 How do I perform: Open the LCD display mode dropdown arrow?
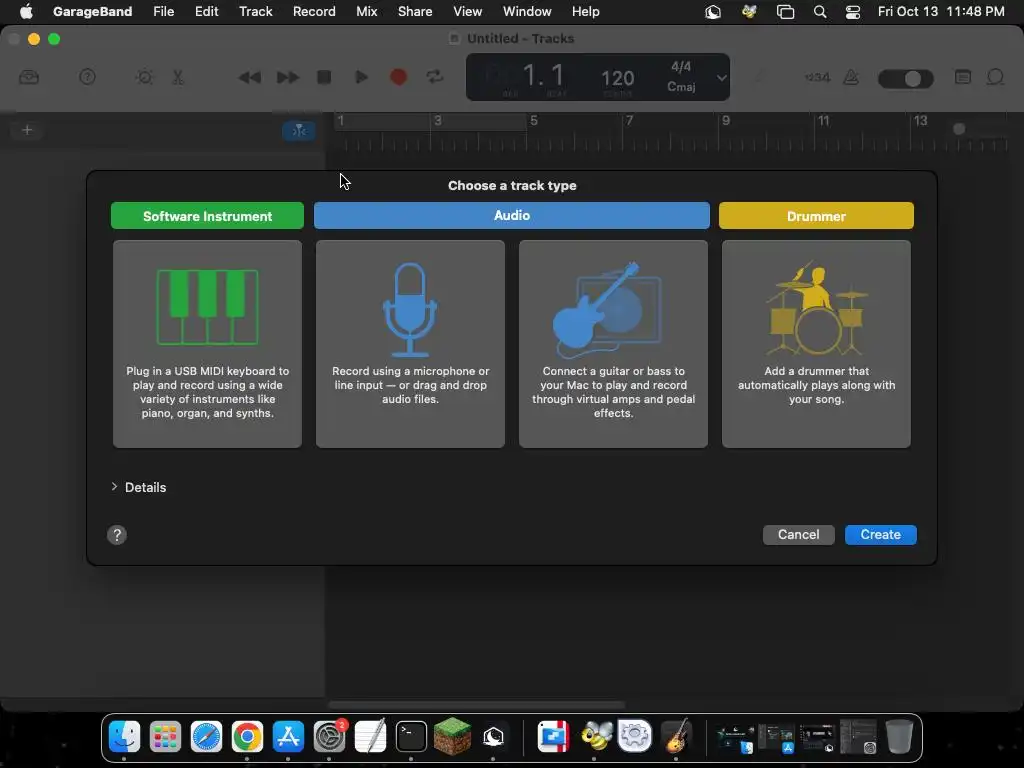(x=721, y=78)
